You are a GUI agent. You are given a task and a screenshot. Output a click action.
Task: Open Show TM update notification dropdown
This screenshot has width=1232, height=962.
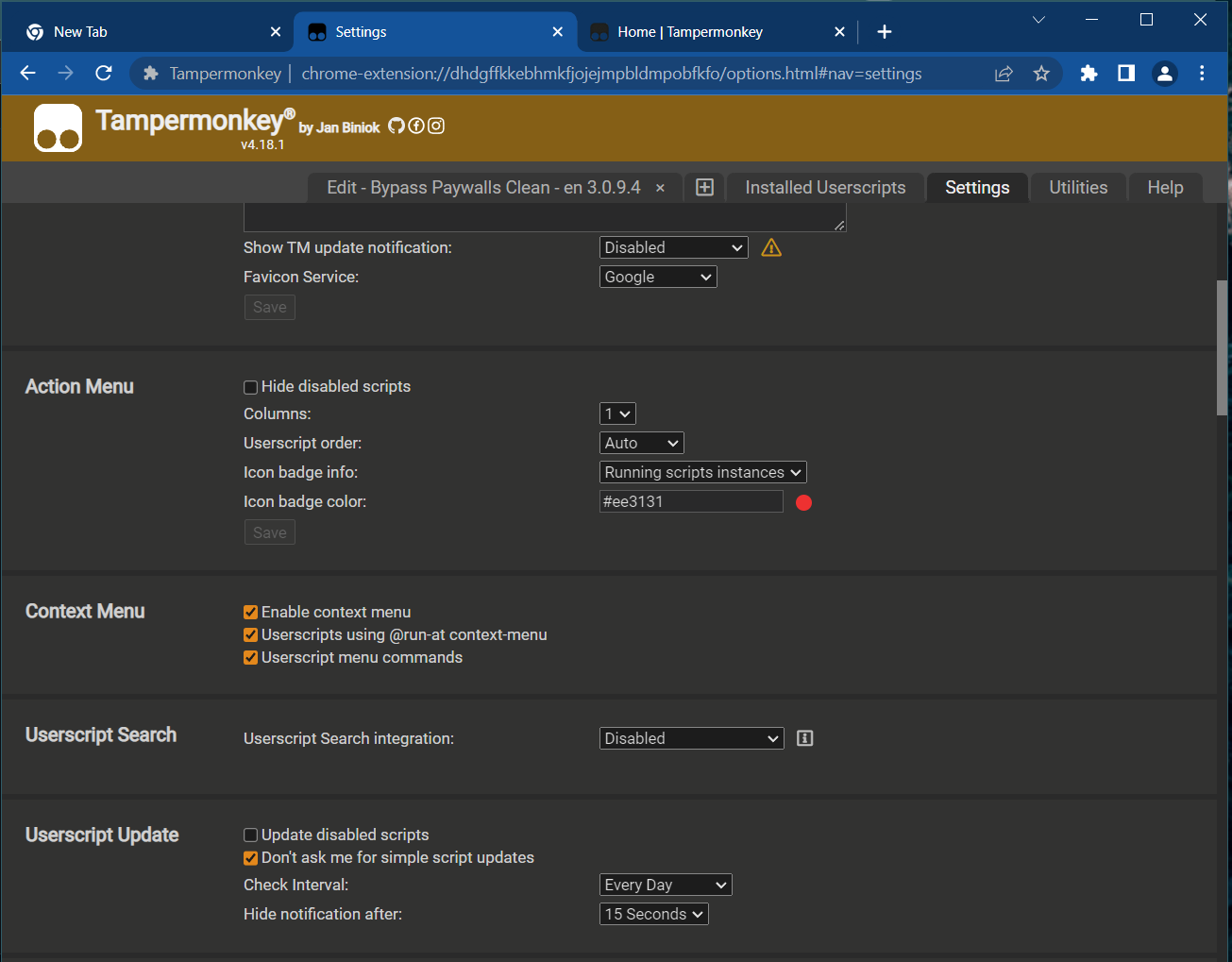(x=673, y=247)
